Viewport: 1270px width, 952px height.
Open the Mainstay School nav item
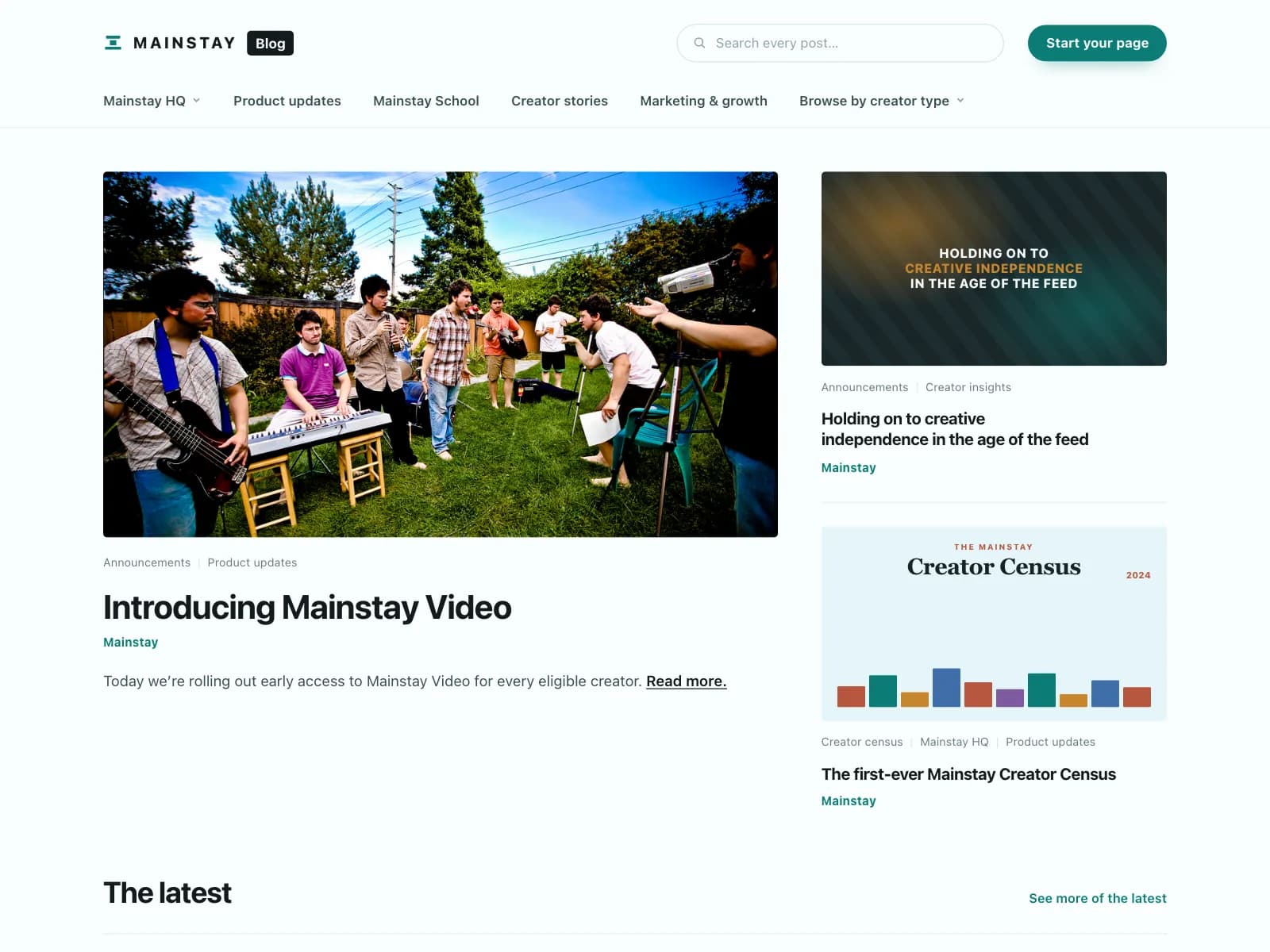coord(426,101)
